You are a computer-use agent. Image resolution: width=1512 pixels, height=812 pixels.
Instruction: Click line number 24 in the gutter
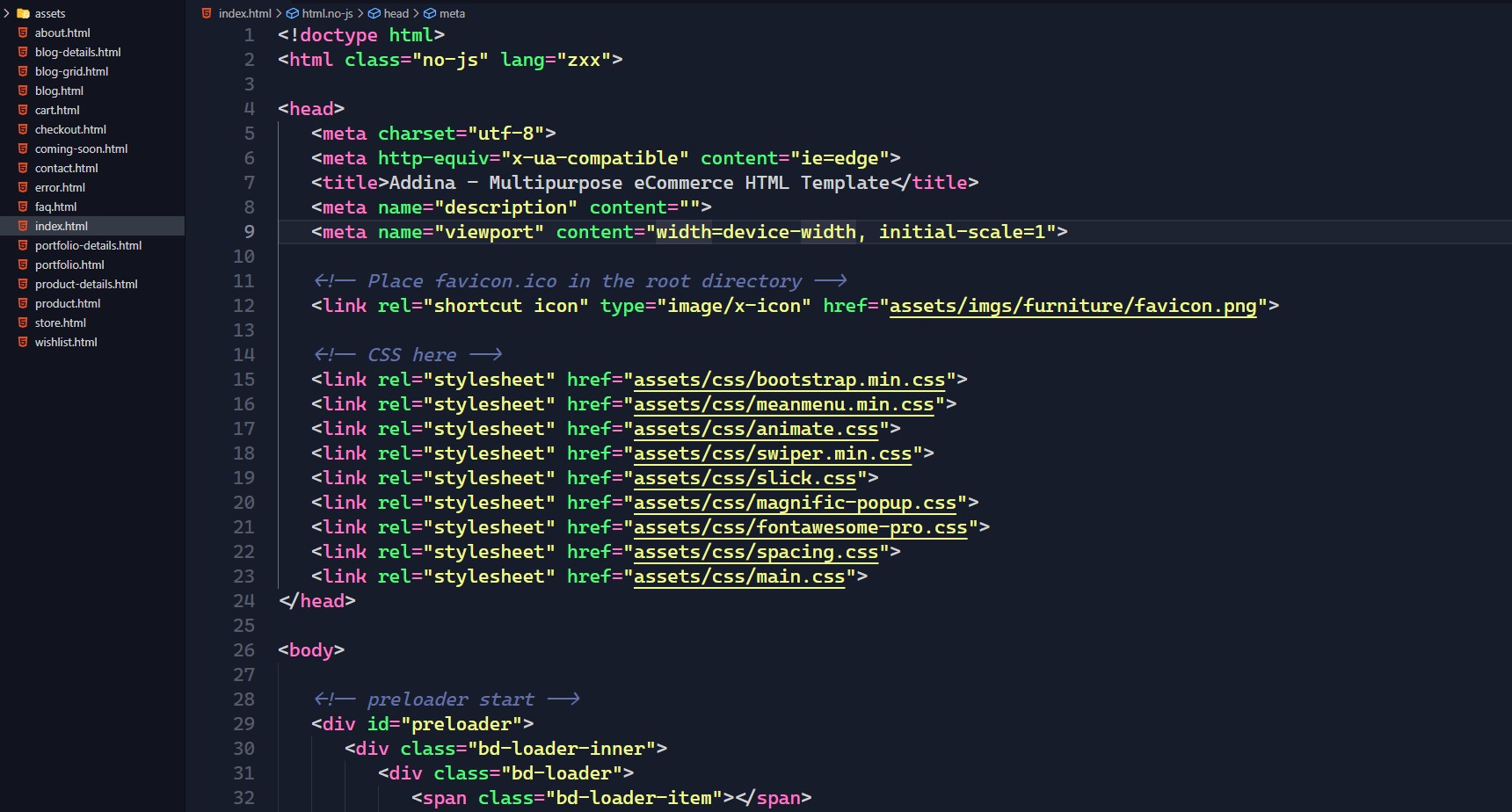click(x=244, y=601)
